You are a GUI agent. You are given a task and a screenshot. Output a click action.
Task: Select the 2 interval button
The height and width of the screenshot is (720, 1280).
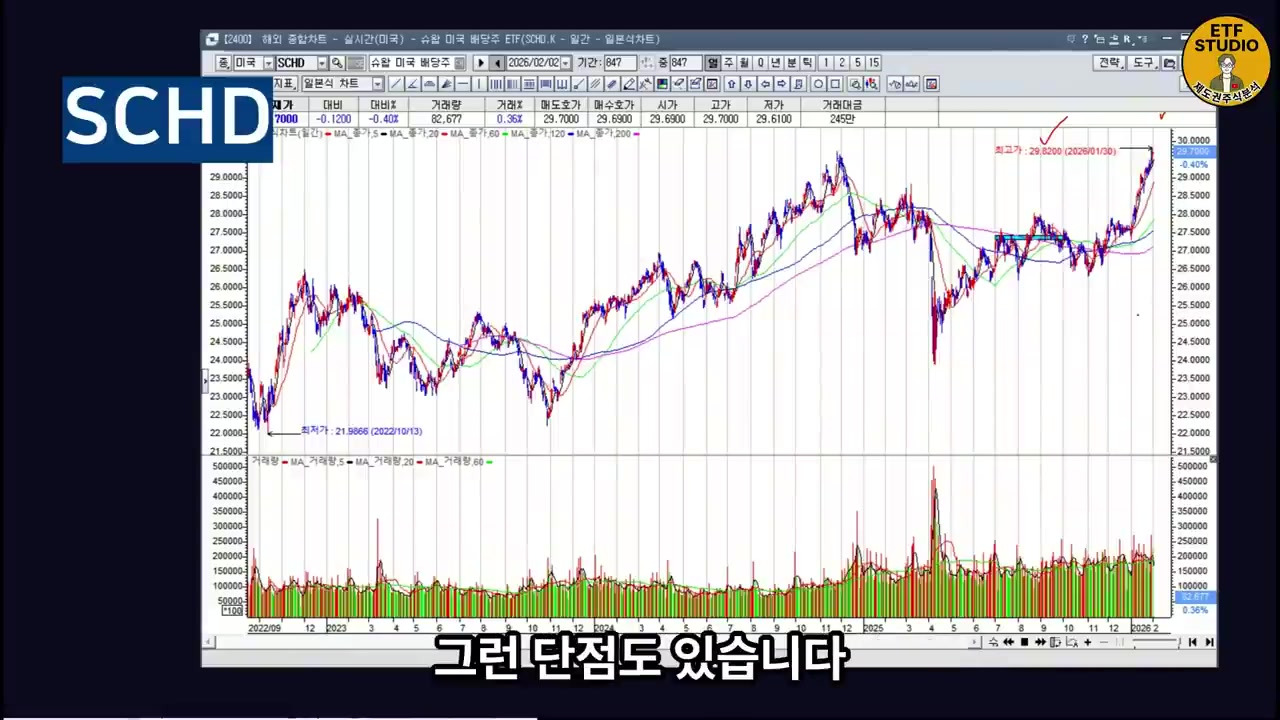[841, 63]
